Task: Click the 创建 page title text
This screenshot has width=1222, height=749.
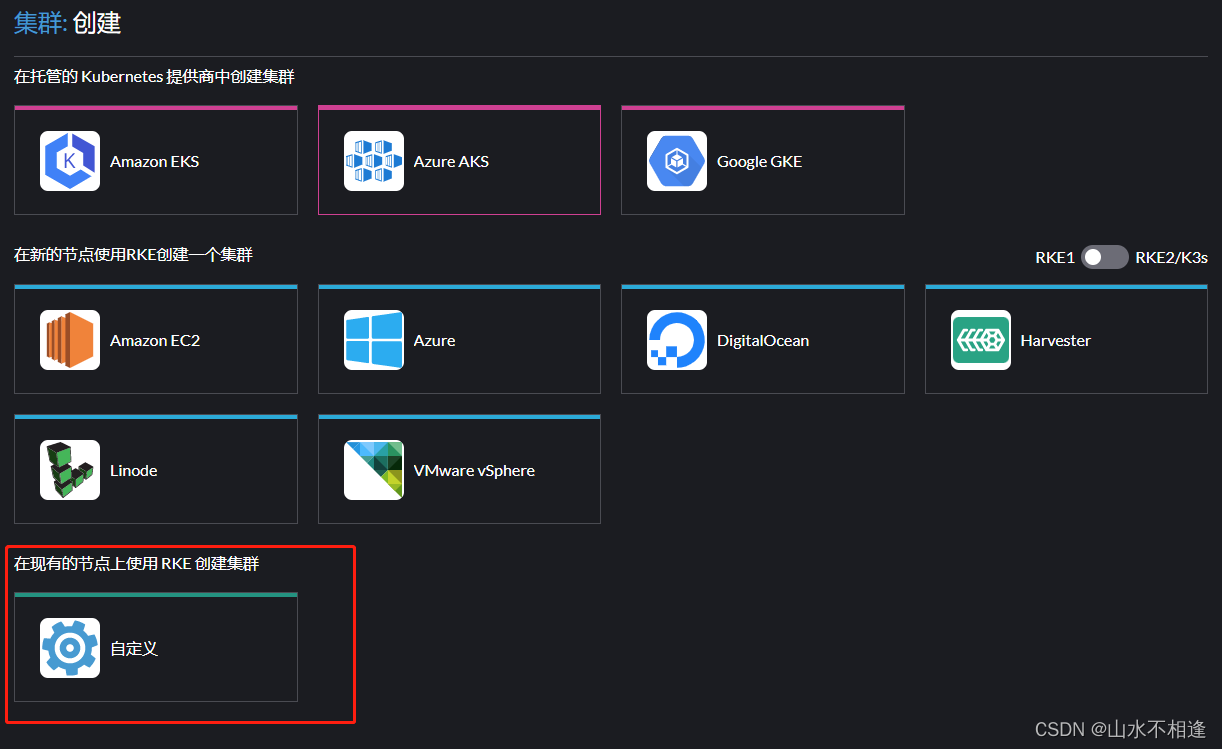Action: pyautogui.click(x=97, y=23)
